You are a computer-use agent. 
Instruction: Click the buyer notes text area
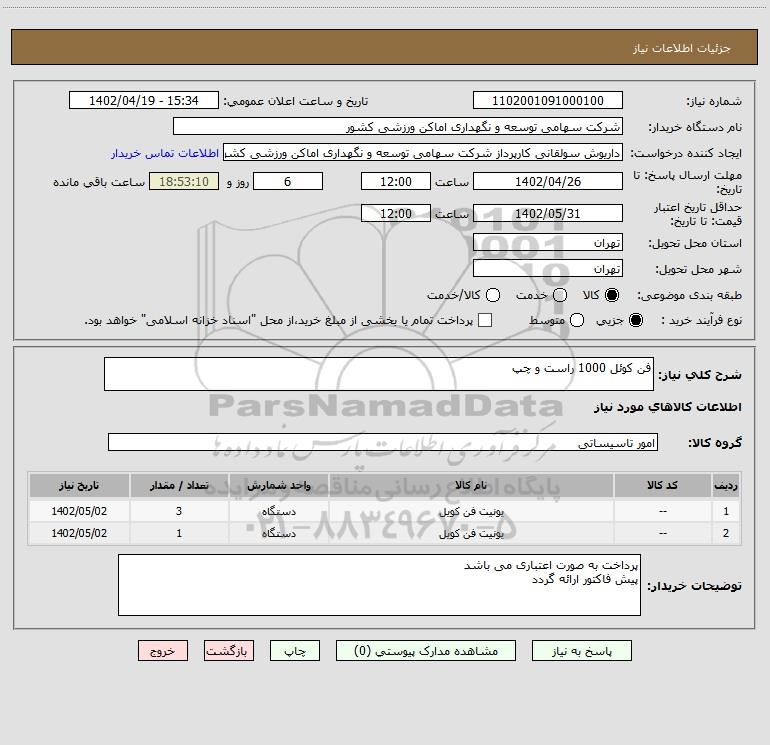click(379, 585)
